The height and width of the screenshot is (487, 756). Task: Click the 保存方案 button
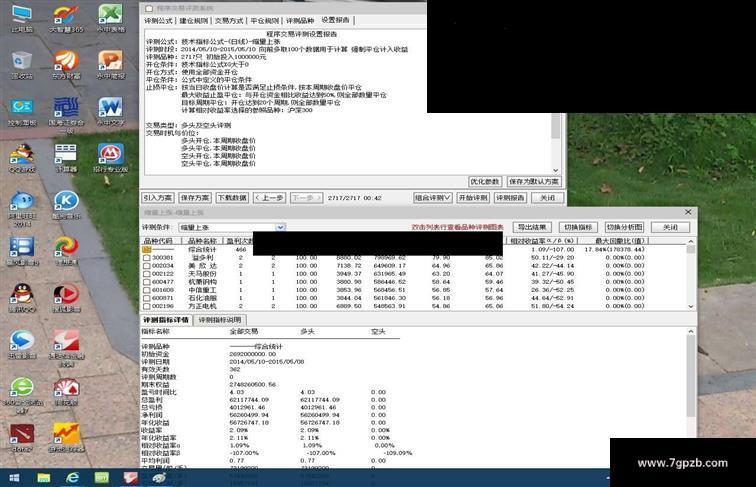(195, 198)
